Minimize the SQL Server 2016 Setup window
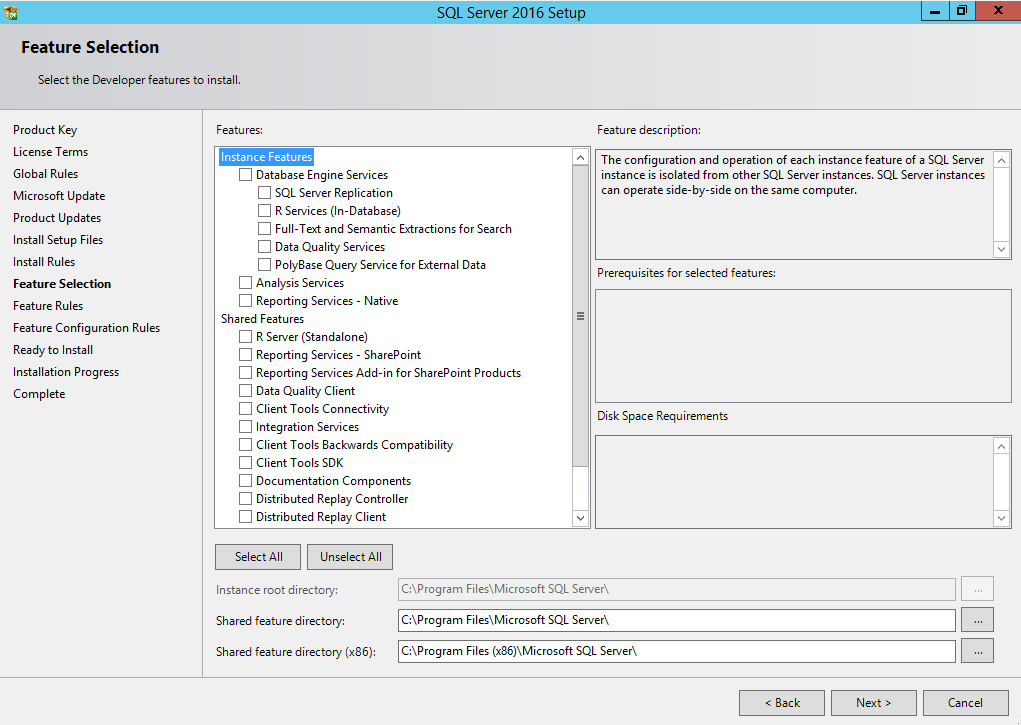 click(x=935, y=10)
